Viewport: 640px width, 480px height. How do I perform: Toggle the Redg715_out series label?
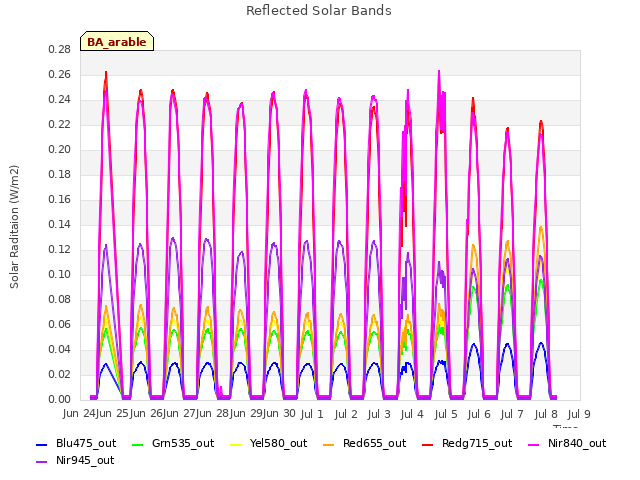[x=477, y=443]
